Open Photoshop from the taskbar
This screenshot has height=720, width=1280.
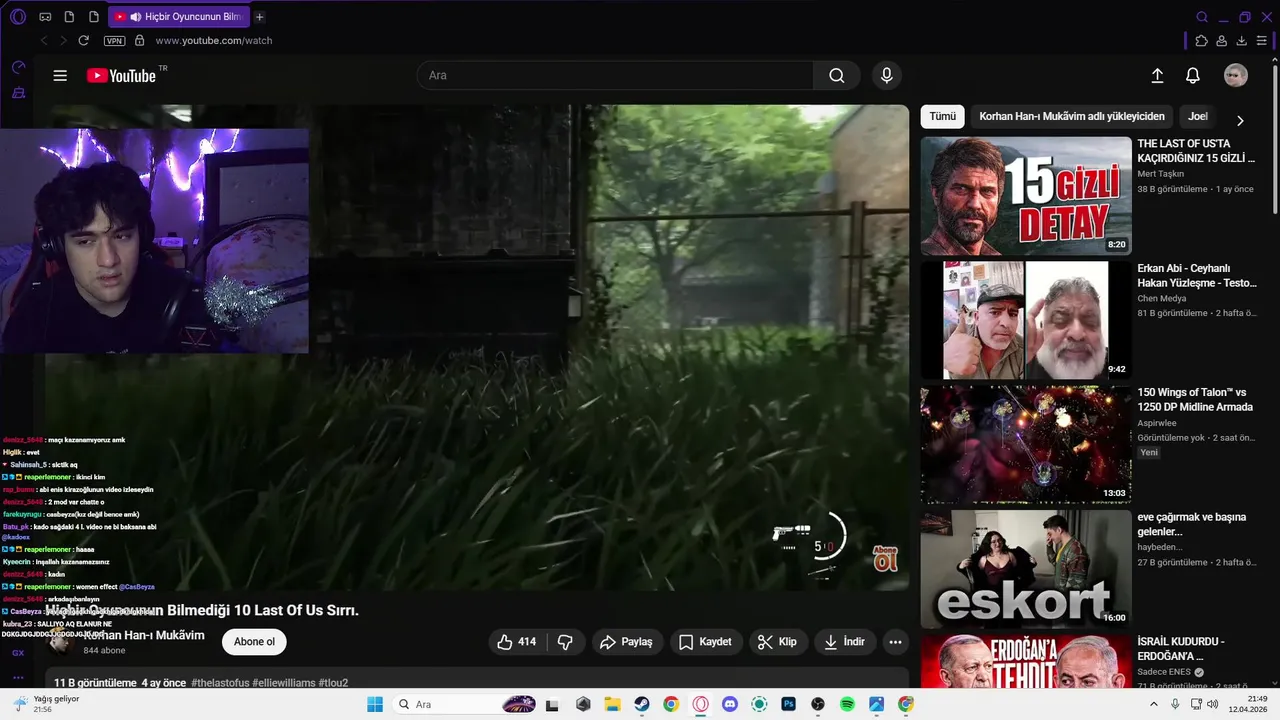point(788,705)
